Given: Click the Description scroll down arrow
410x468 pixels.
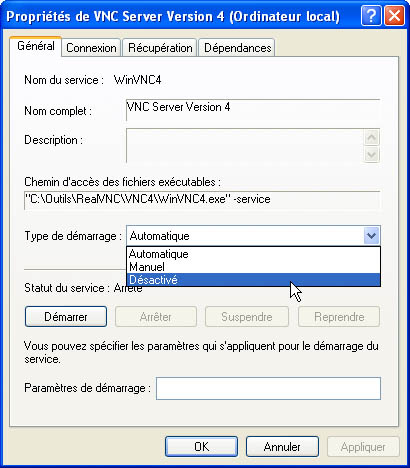Looking at the screenshot, I should click(x=371, y=154).
